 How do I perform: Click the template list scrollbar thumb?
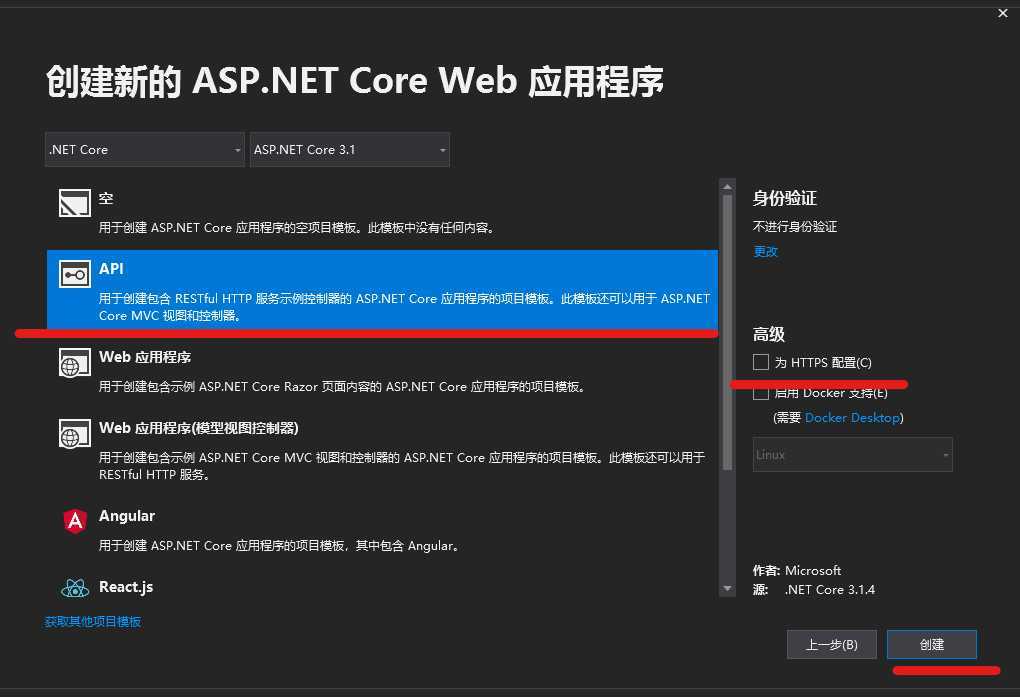coord(727,332)
